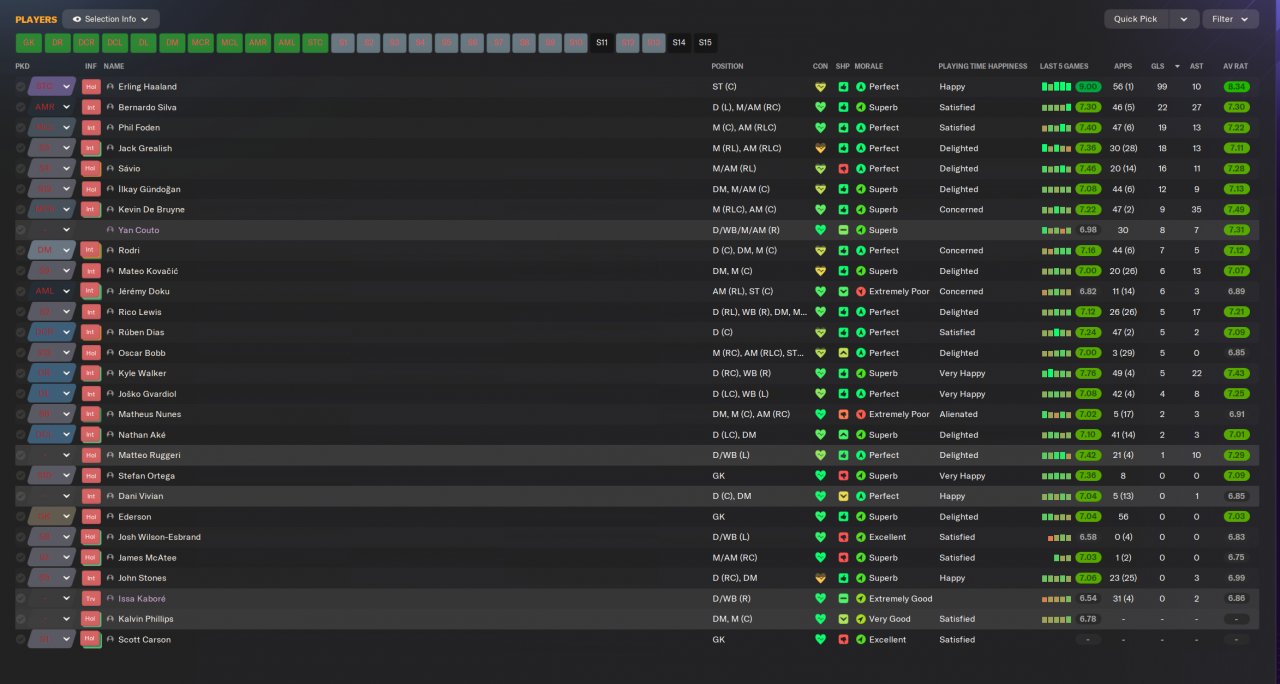The width and height of the screenshot is (1280, 684).
Task: Sort by AV RAT column header
Action: click(1236, 66)
